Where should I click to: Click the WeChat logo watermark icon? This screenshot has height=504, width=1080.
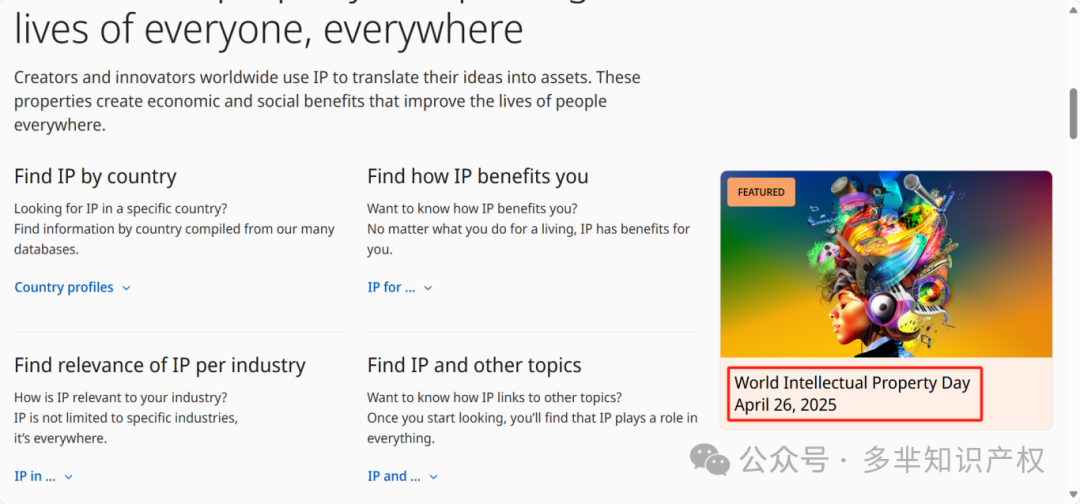710,459
